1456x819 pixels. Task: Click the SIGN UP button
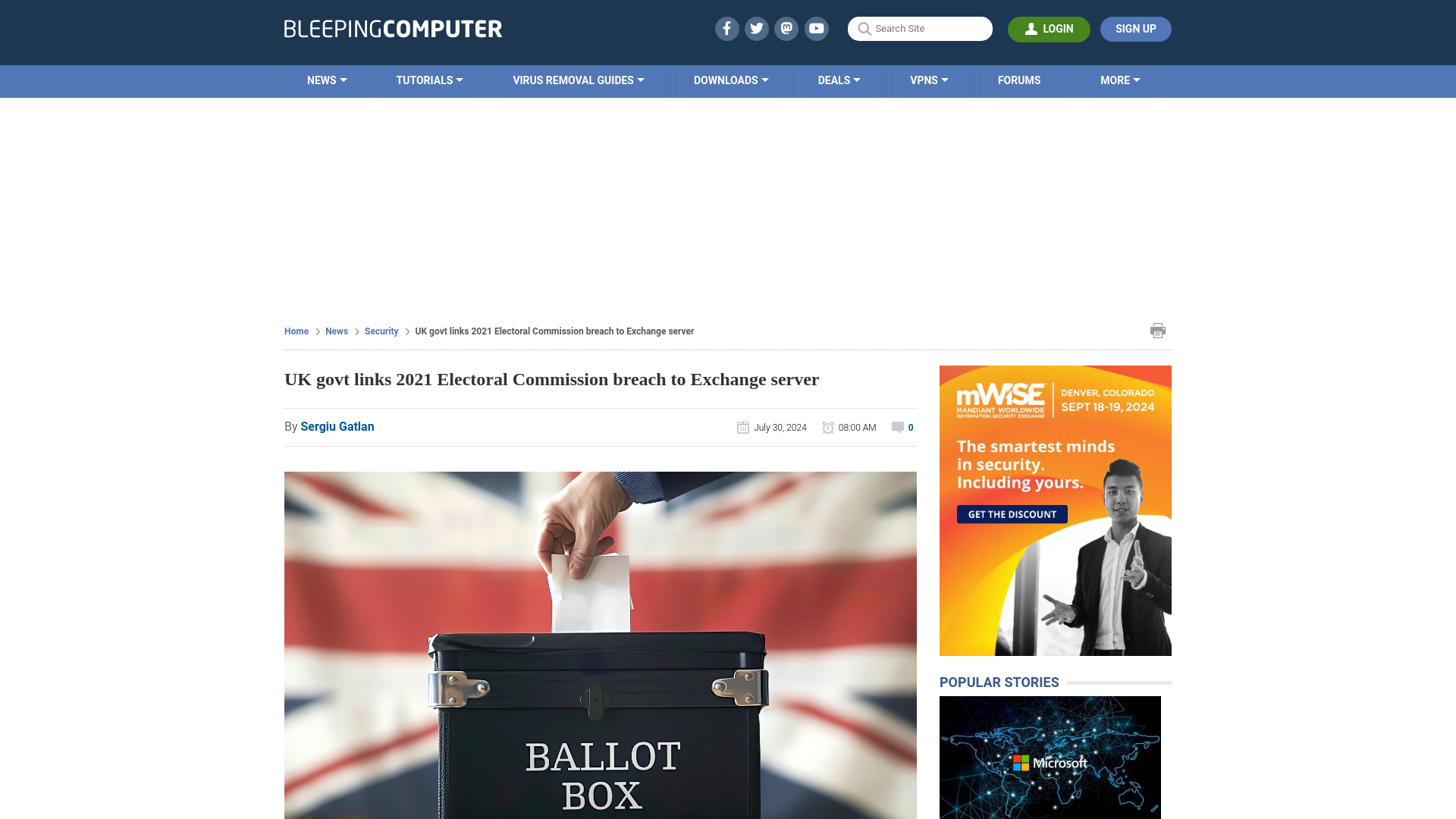pyautogui.click(x=1136, y=28)
